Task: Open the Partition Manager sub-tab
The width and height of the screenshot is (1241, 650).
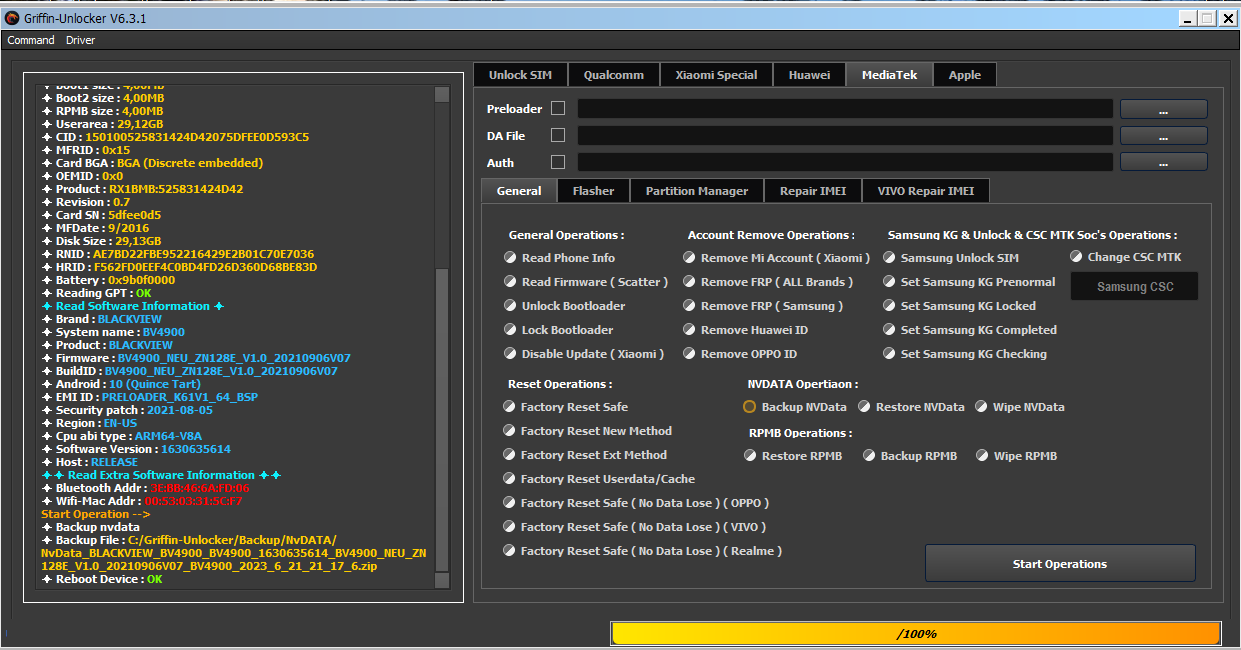Action: 696,191
